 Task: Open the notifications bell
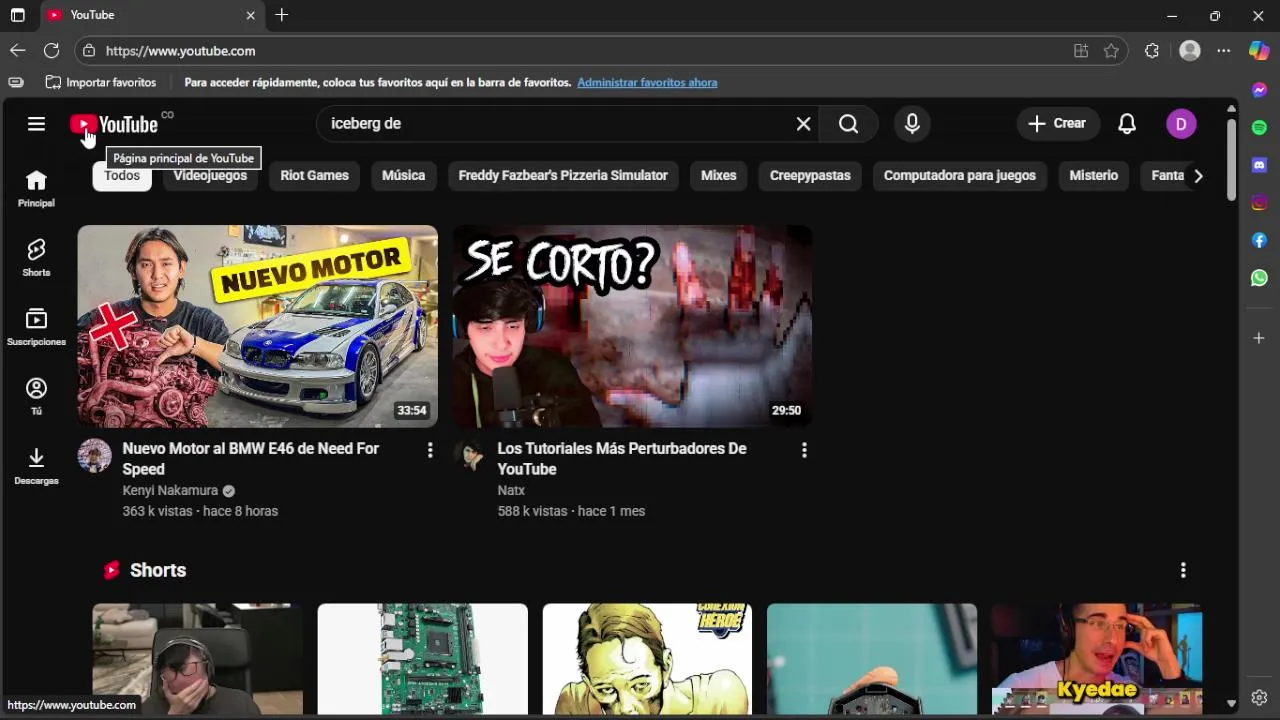[1127, 124]
